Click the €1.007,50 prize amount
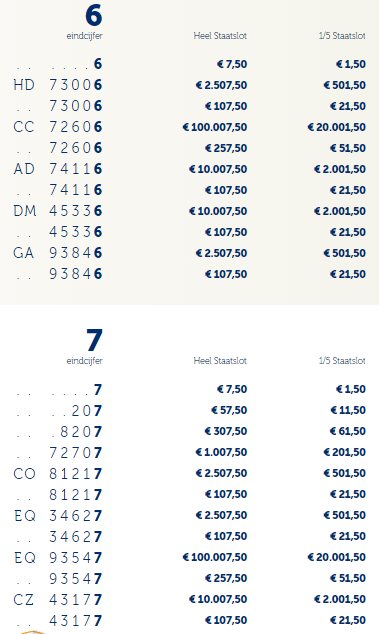379x634 pixels. [221, 452]
